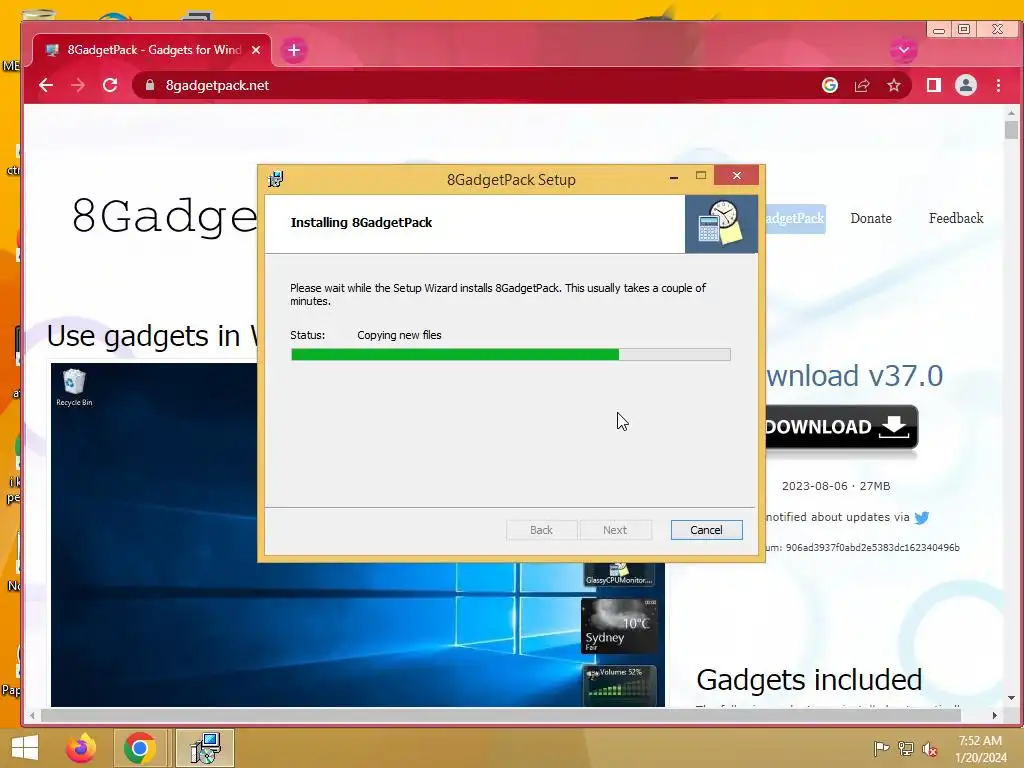The height and width of the screenshot is (768, 1024).
Task: Click the disabled Back button
Action: [x=541, y=530]
